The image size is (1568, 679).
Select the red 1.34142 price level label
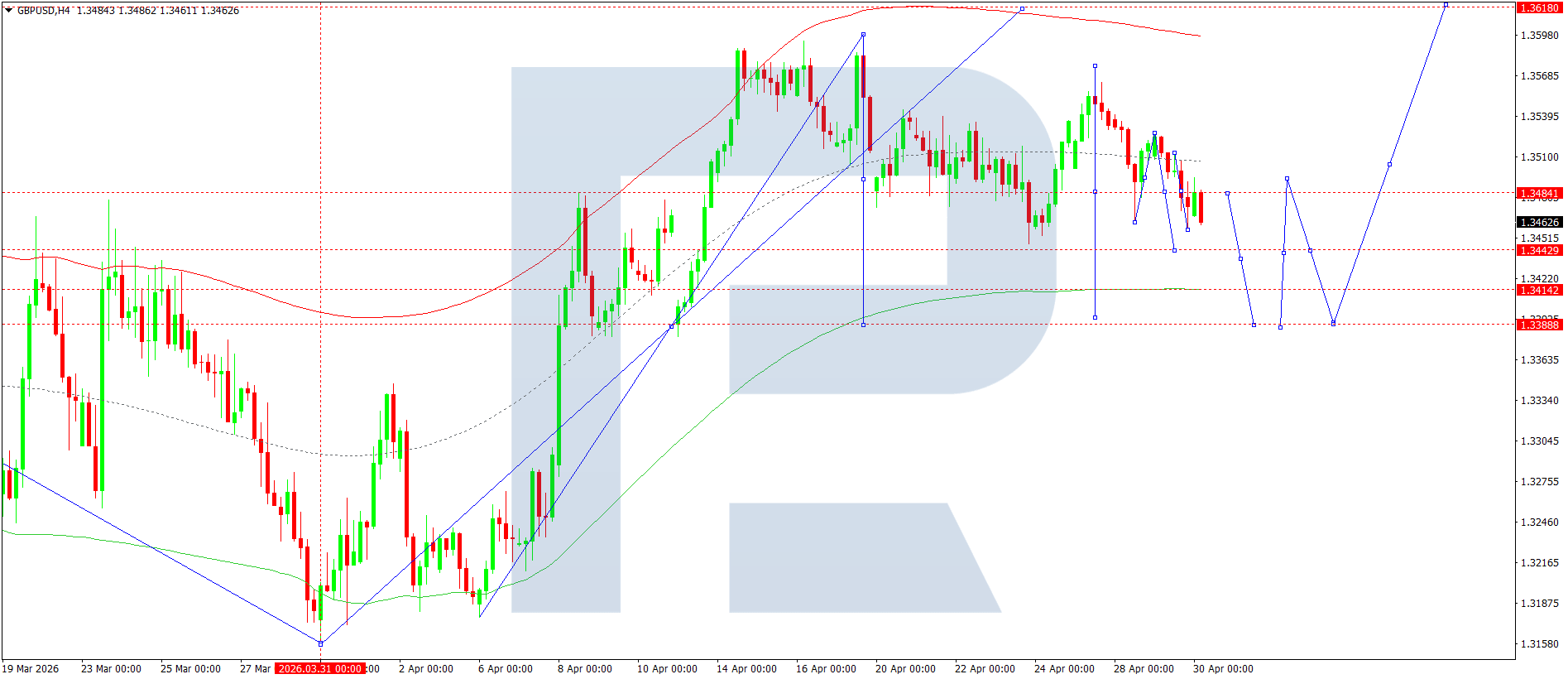[x=1539, y=291]
